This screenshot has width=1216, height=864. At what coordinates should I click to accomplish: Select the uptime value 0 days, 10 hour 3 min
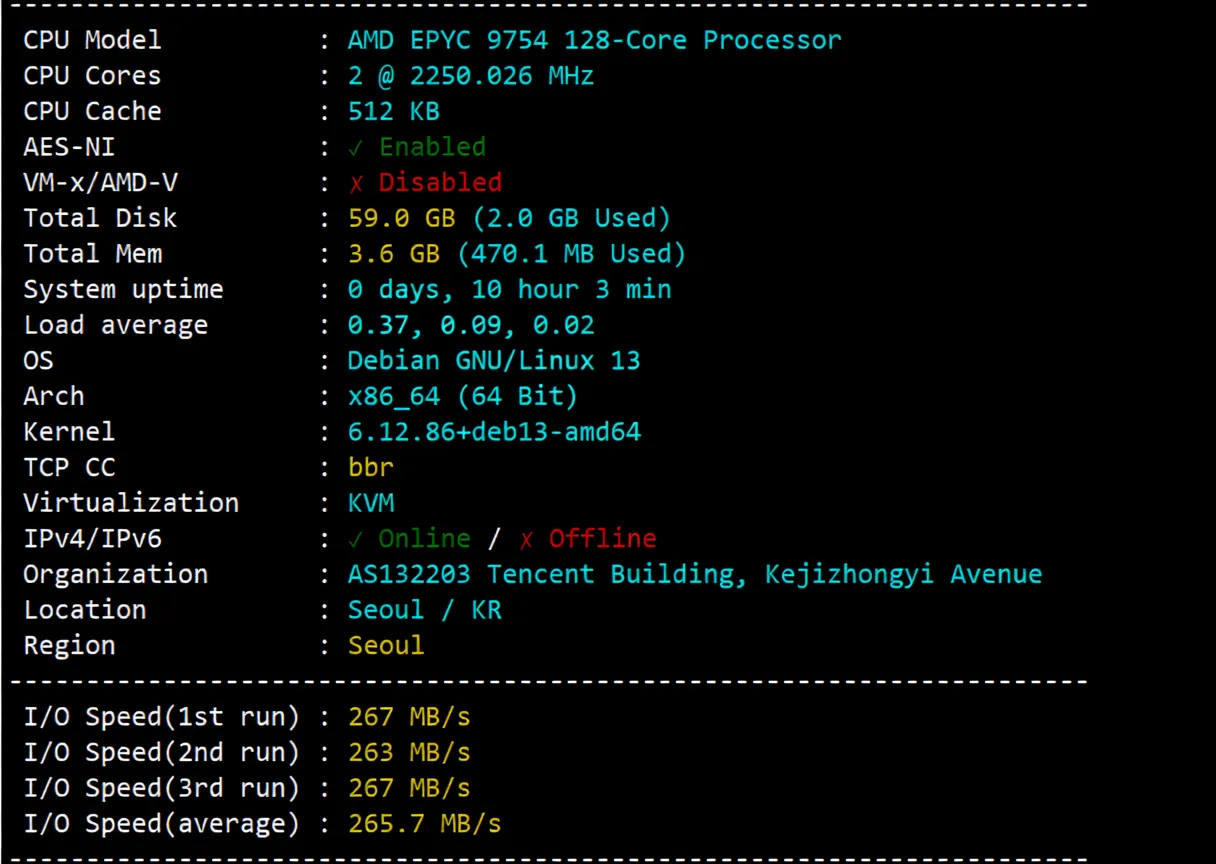pos(509,290)
